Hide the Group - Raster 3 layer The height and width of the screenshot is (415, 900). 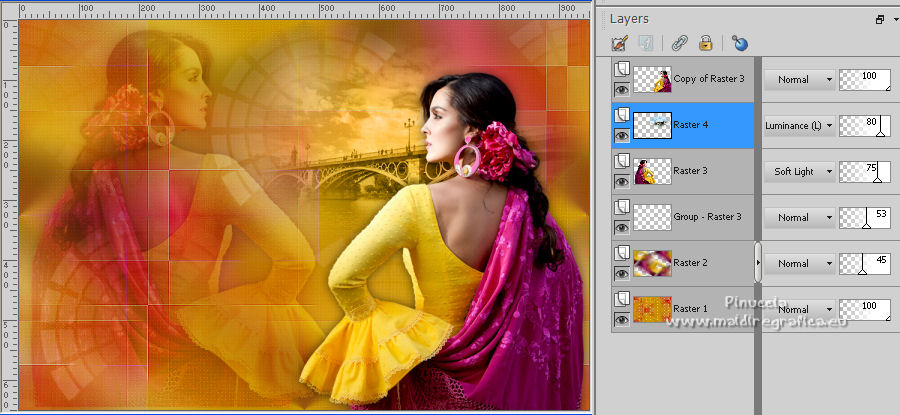pos(622,227)
